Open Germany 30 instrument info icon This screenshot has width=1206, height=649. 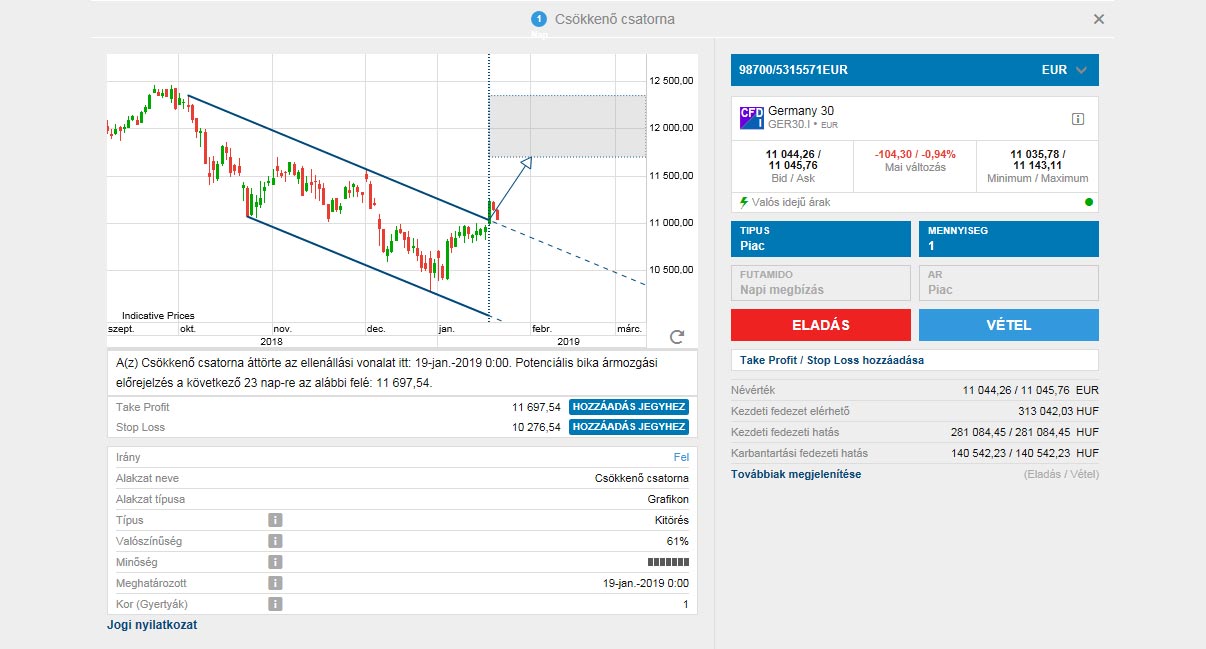pos(1078,119)
